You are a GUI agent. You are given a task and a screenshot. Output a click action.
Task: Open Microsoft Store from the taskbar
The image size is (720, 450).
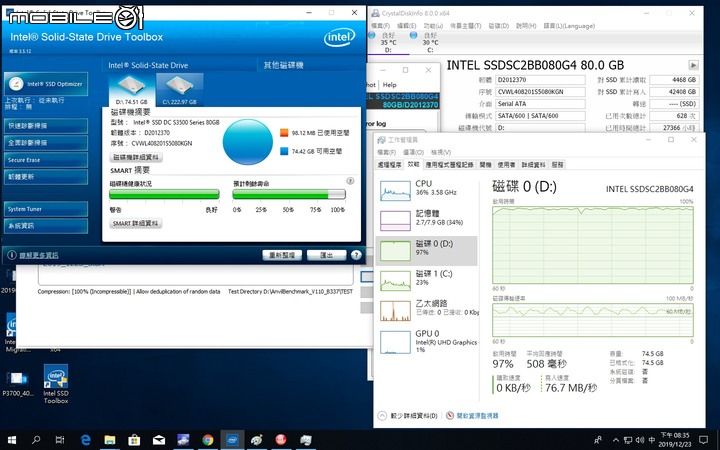(x=134, y=440)
